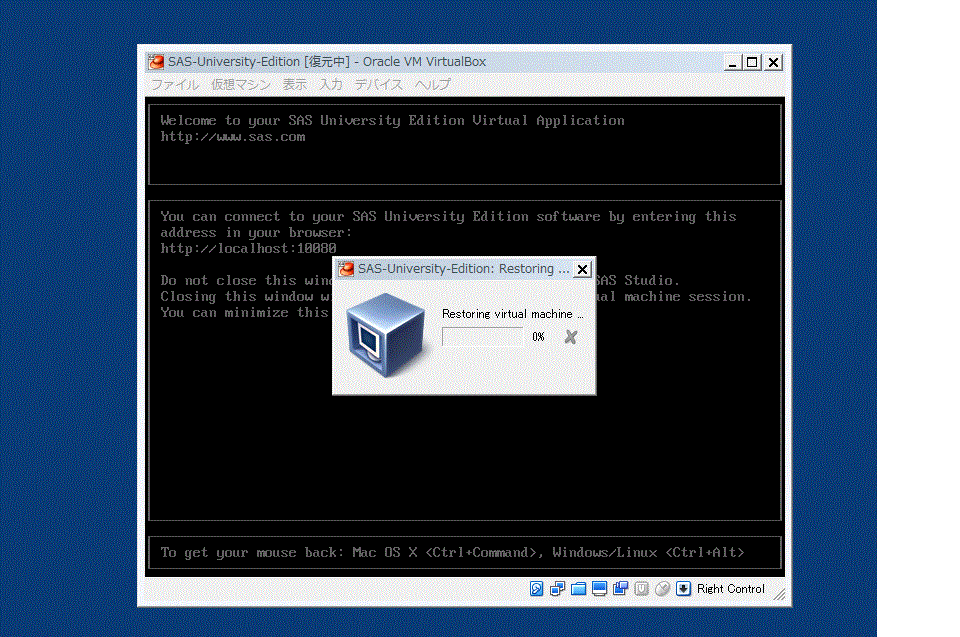Click the VirtualBox icon in main window title bar
This screenshot has height=637, width=960.
tap(156, 62)
